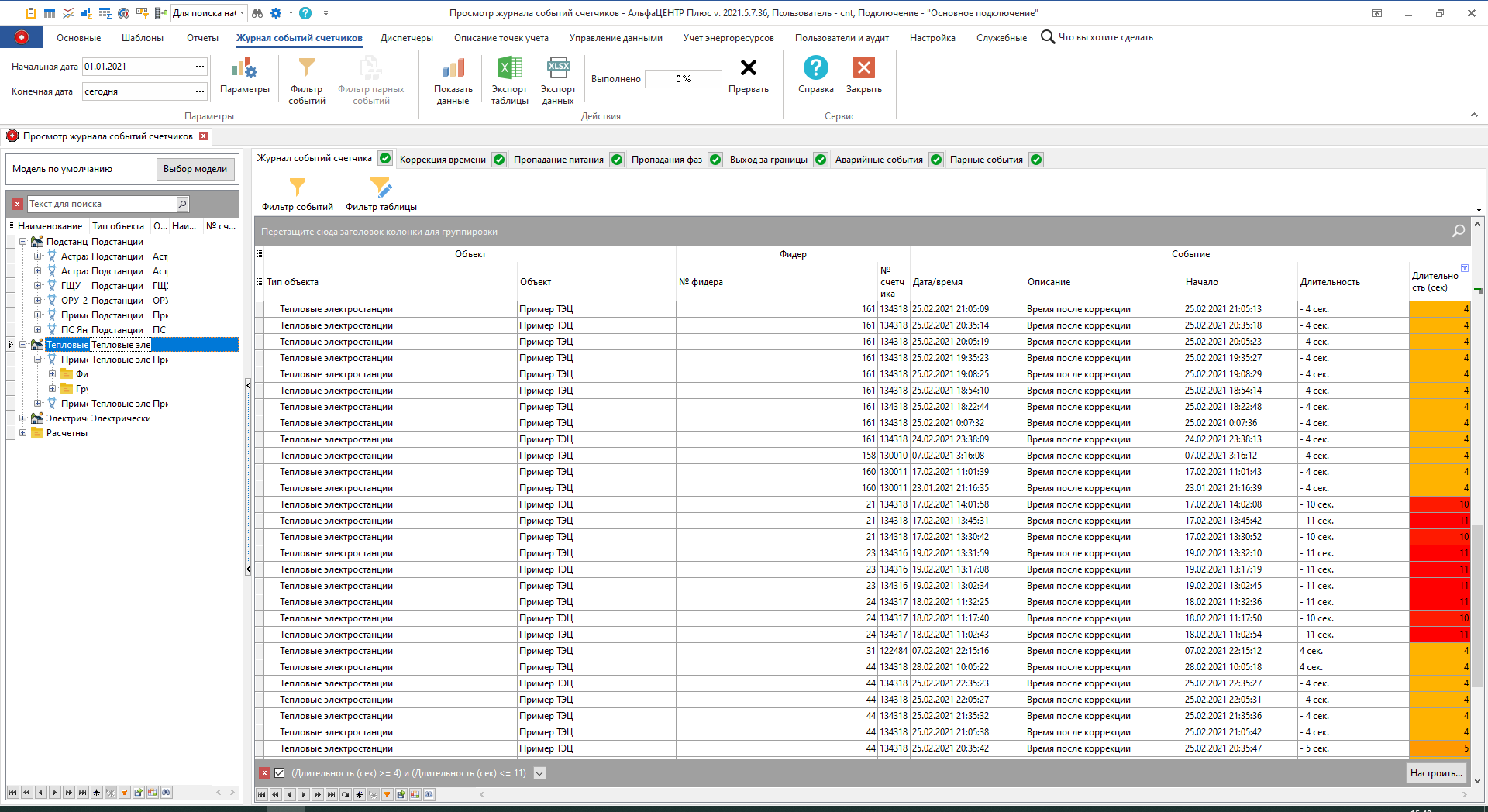Viewport: 1488px width, 812px height.
Task: Click the Выбор модели button
Action: coord(195,169)
